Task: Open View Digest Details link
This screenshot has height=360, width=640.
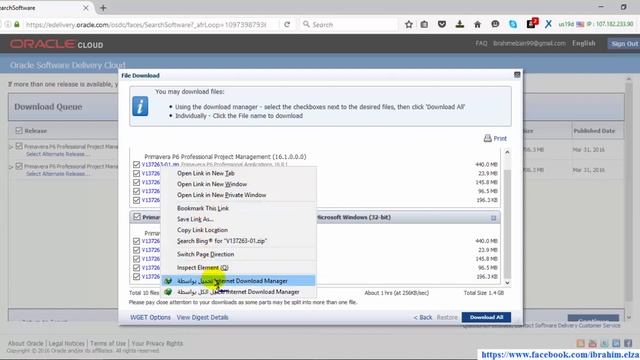Action: 202,317
